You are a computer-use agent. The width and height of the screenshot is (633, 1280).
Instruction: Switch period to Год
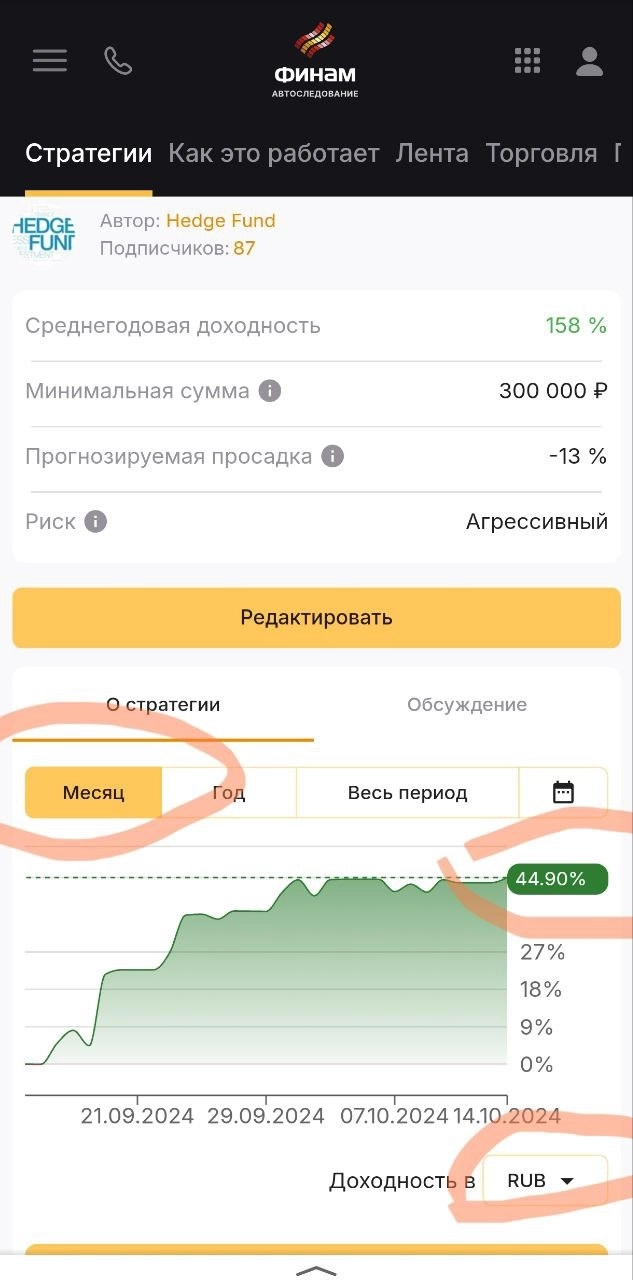pos(229,791)
